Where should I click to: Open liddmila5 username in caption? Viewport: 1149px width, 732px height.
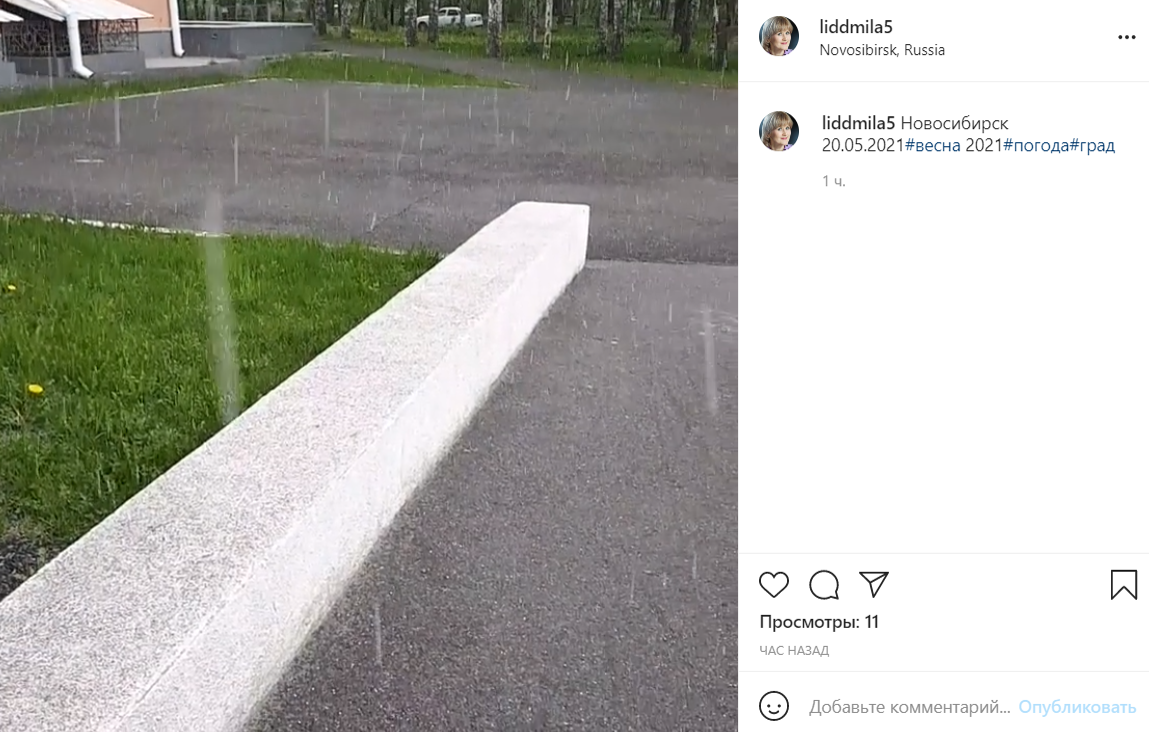(x=858, y=122)
